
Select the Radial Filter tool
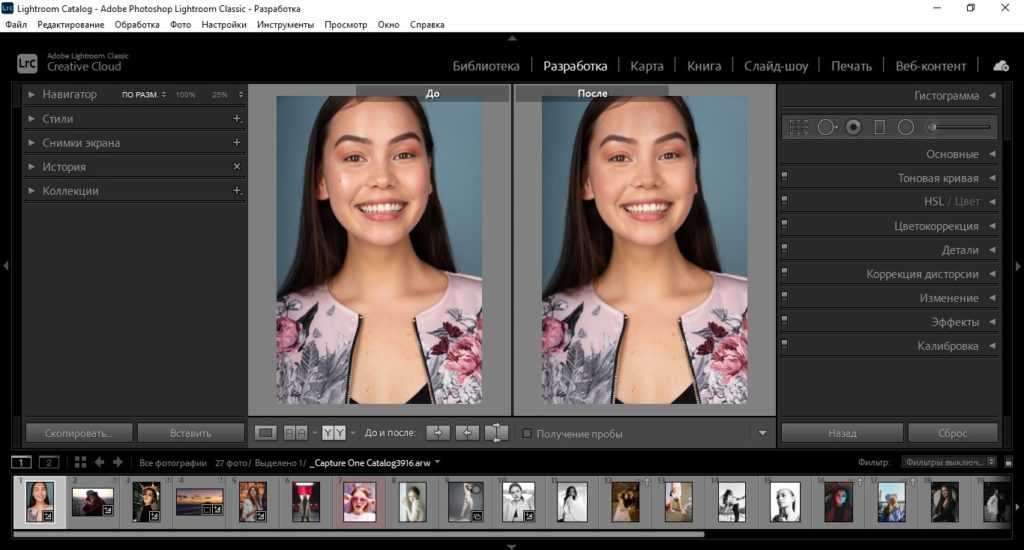(906, 127)
